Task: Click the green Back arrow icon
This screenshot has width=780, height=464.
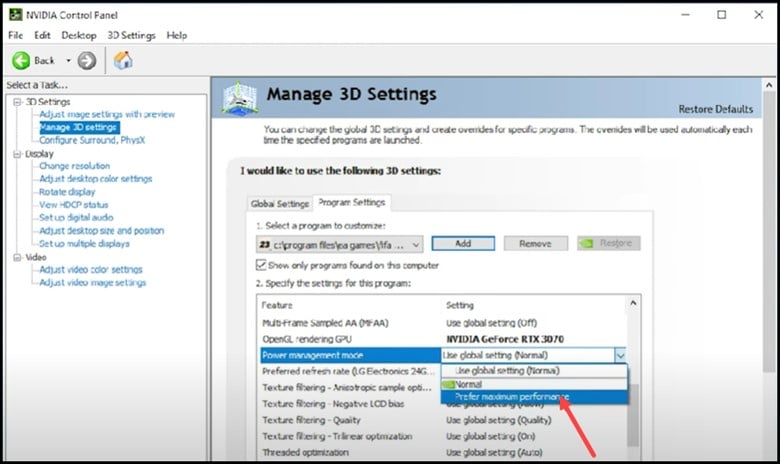Action: click(20, 61)
